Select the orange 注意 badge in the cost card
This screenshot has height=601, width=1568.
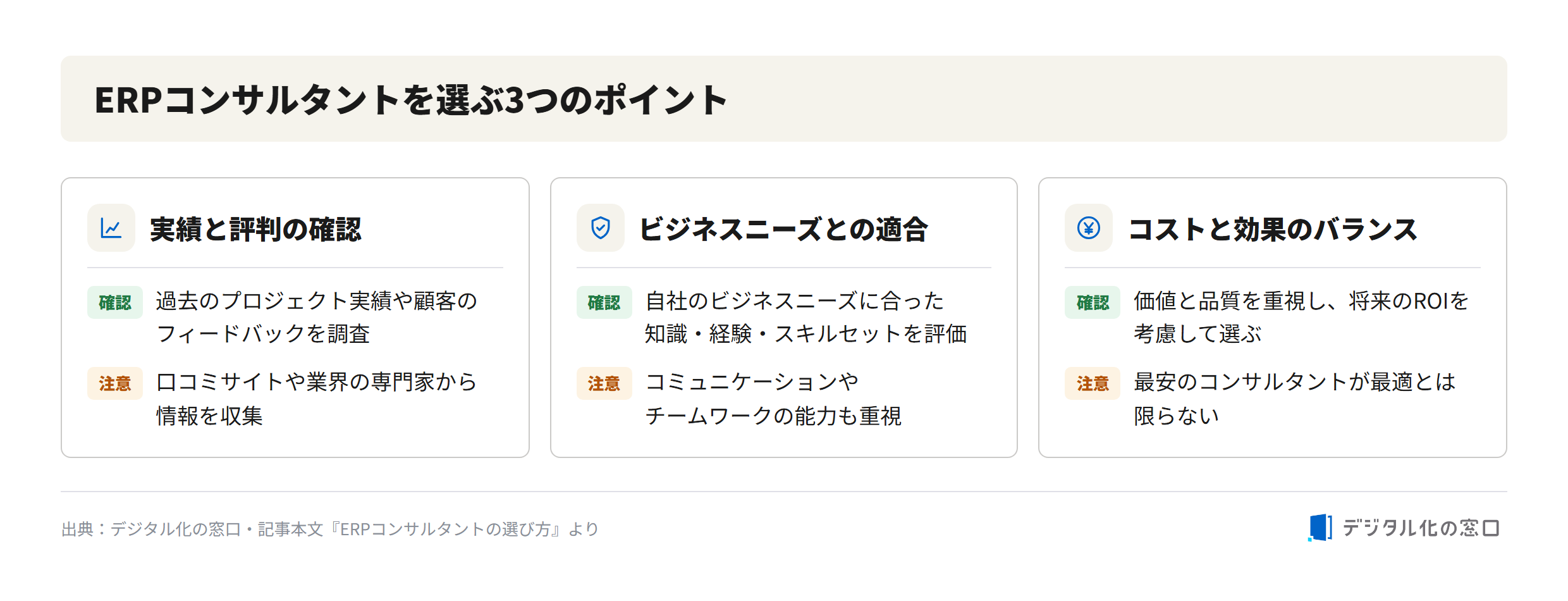[x=1093, y=383]
